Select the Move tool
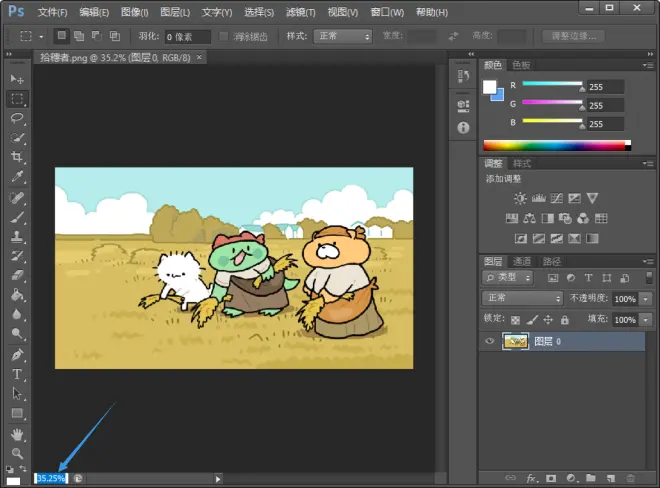Viewport: 660px width, 488px height. [x=17, y=79]
